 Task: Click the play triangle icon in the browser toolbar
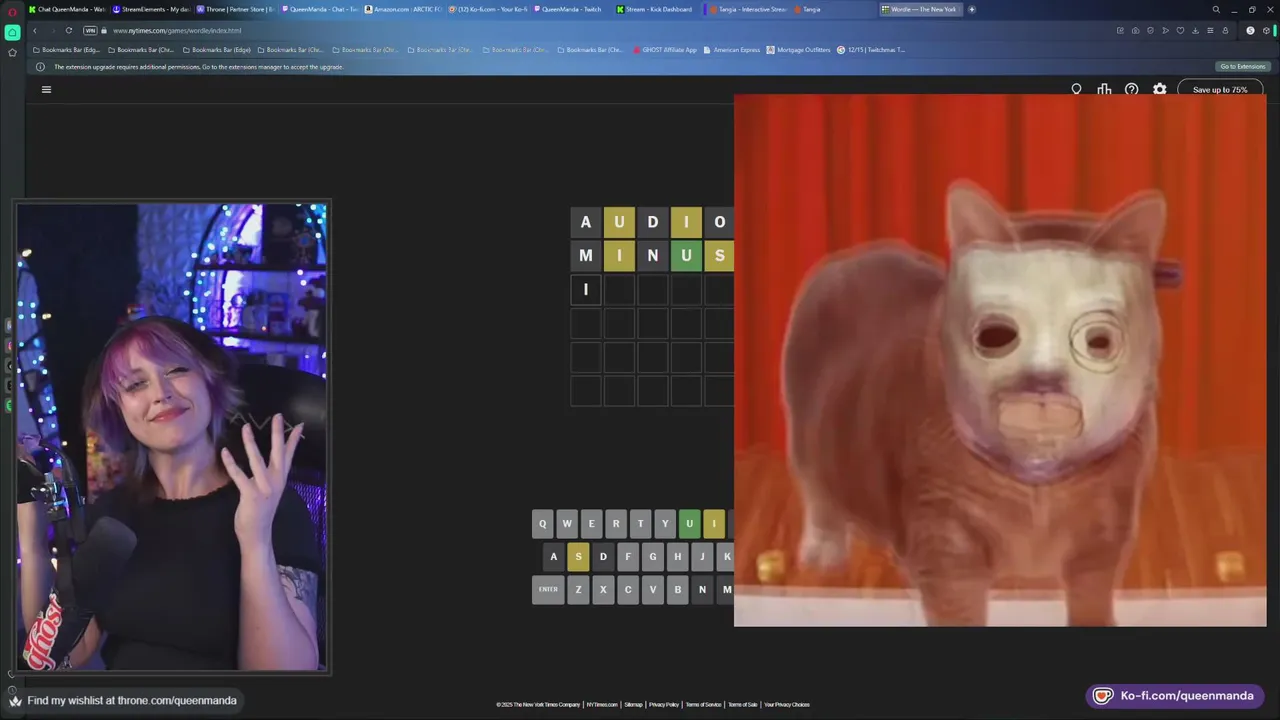tap(1165, 30)
